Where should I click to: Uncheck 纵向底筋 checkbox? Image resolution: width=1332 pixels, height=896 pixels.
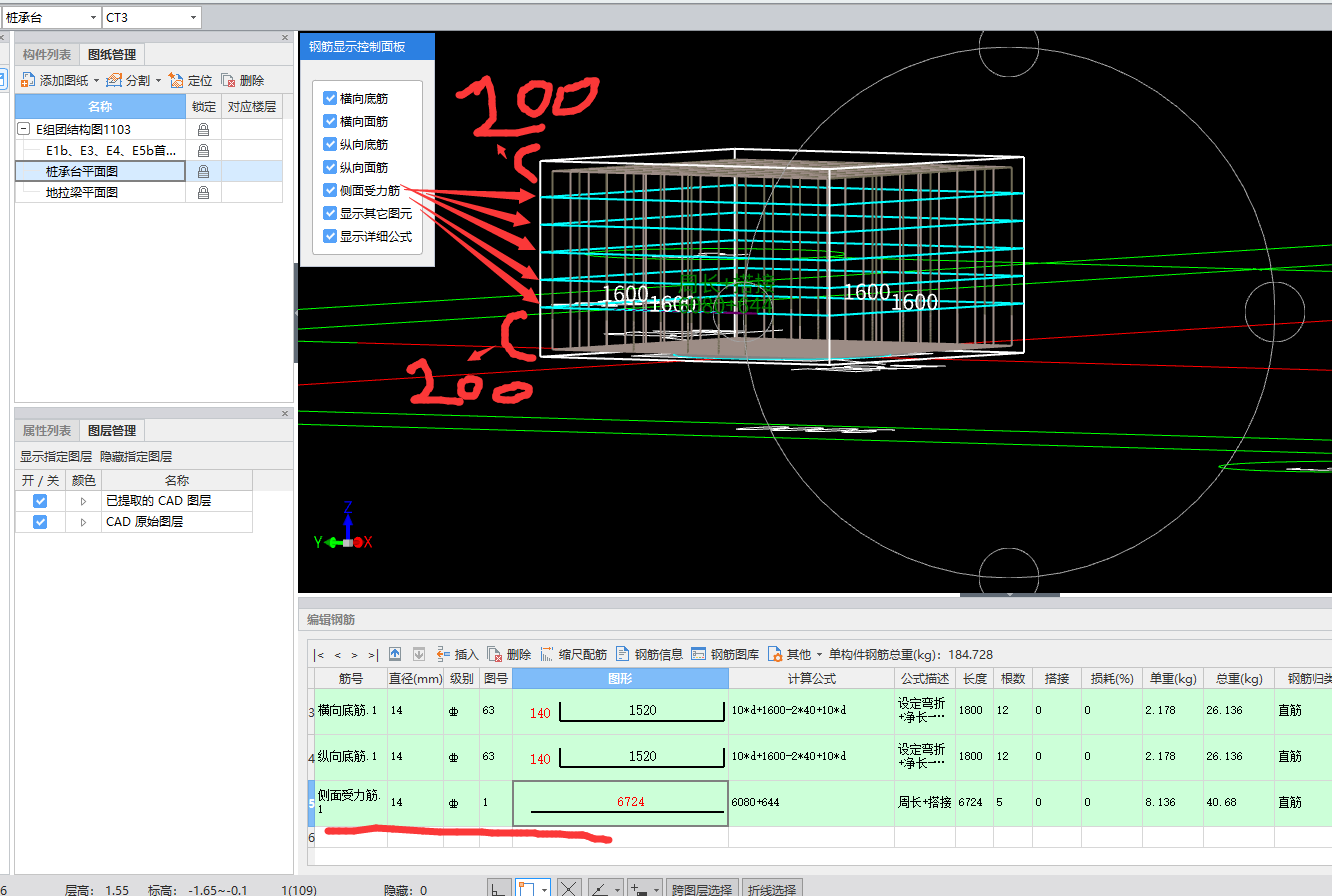click(x=330, y=144)
